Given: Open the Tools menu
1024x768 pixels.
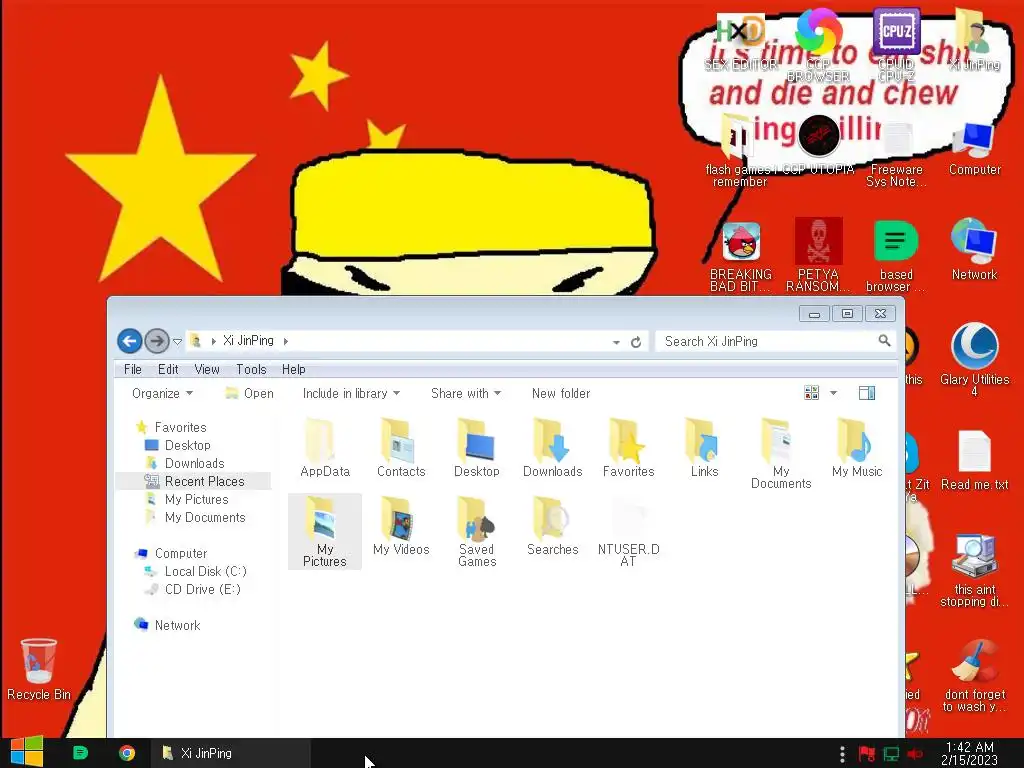Looking at the screenshot, I should pyautogui.click(x=251, y=369).
